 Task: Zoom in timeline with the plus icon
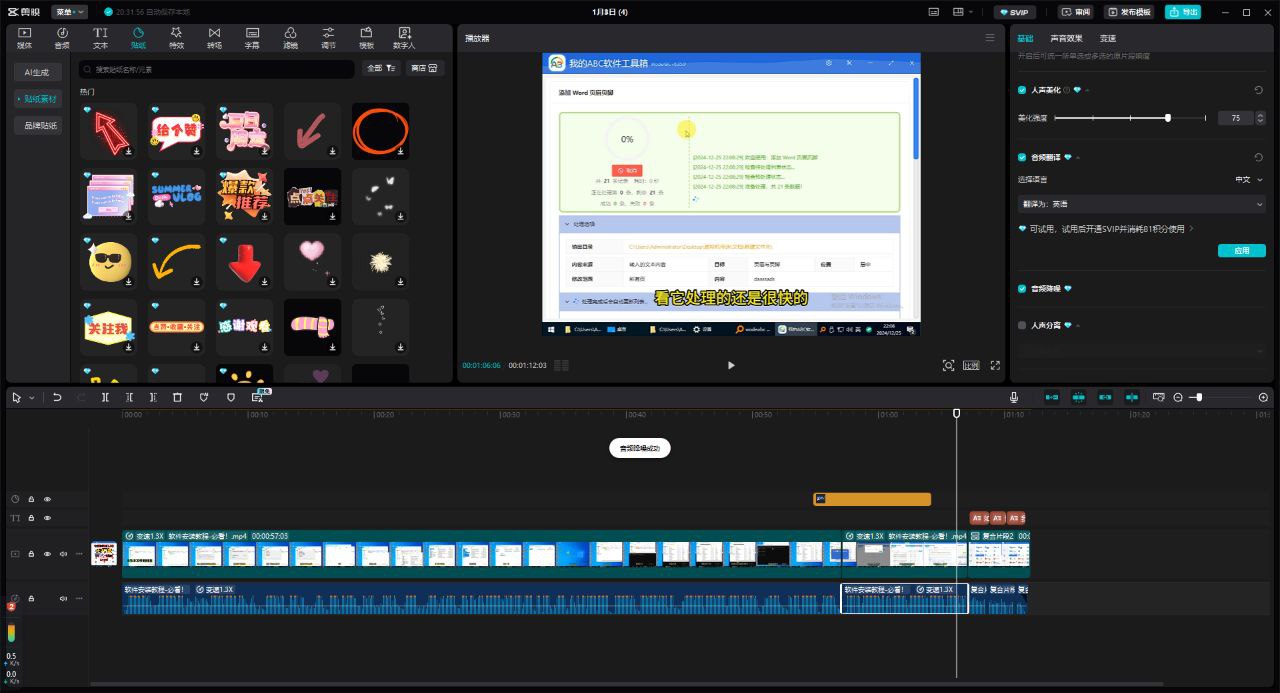tap(1263, 397)
